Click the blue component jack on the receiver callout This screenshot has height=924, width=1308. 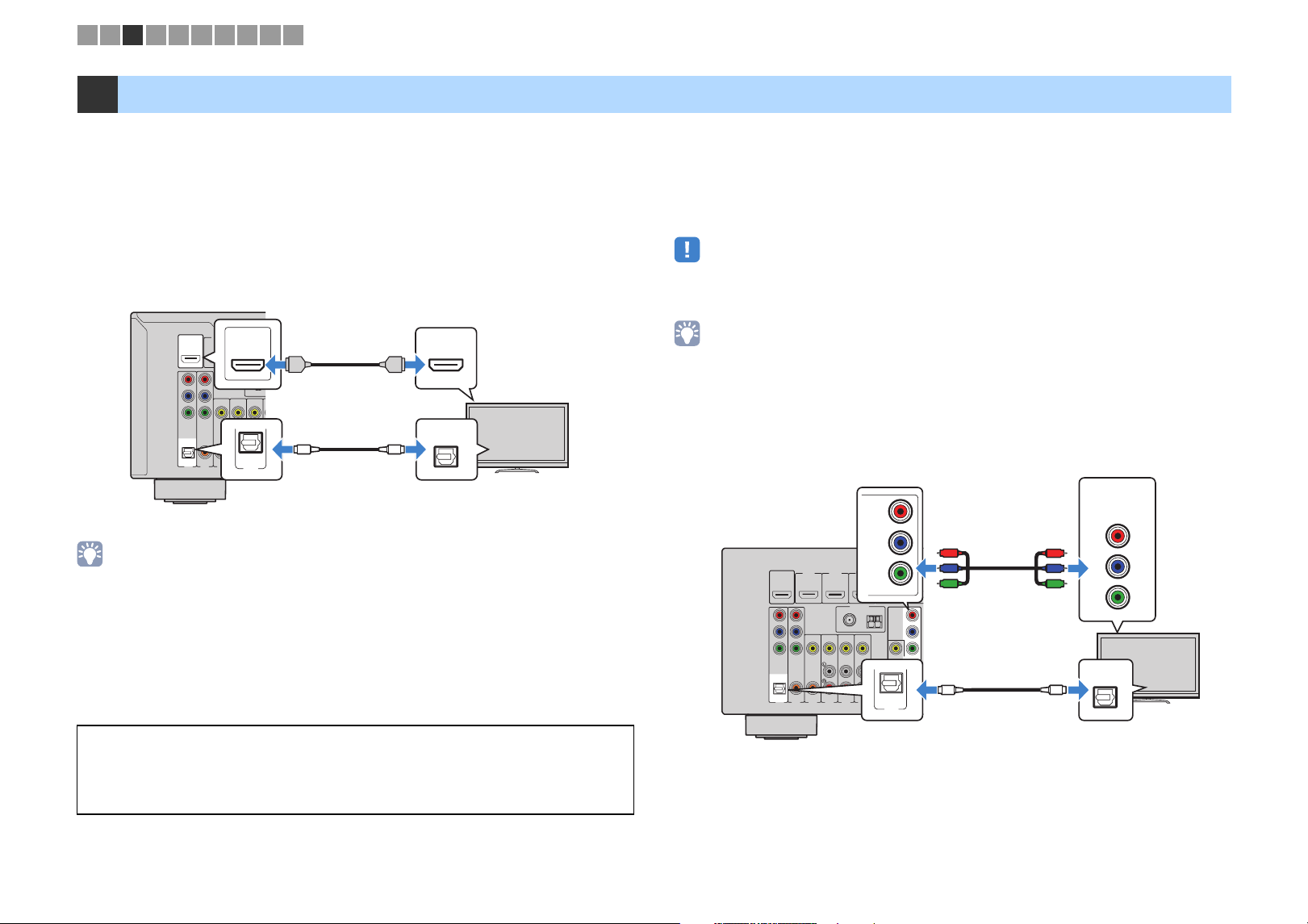click(x=900, y=541)
